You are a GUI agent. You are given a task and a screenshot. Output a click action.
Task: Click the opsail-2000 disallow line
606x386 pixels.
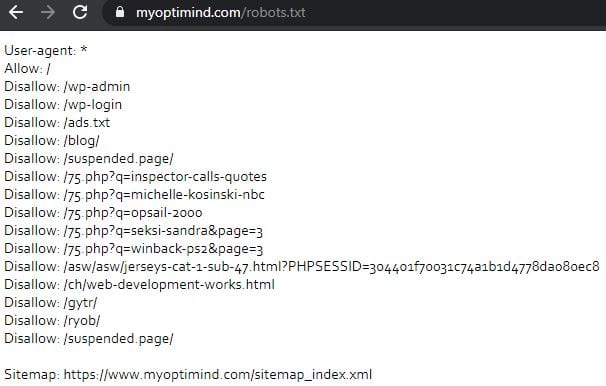tap(103, 213)
